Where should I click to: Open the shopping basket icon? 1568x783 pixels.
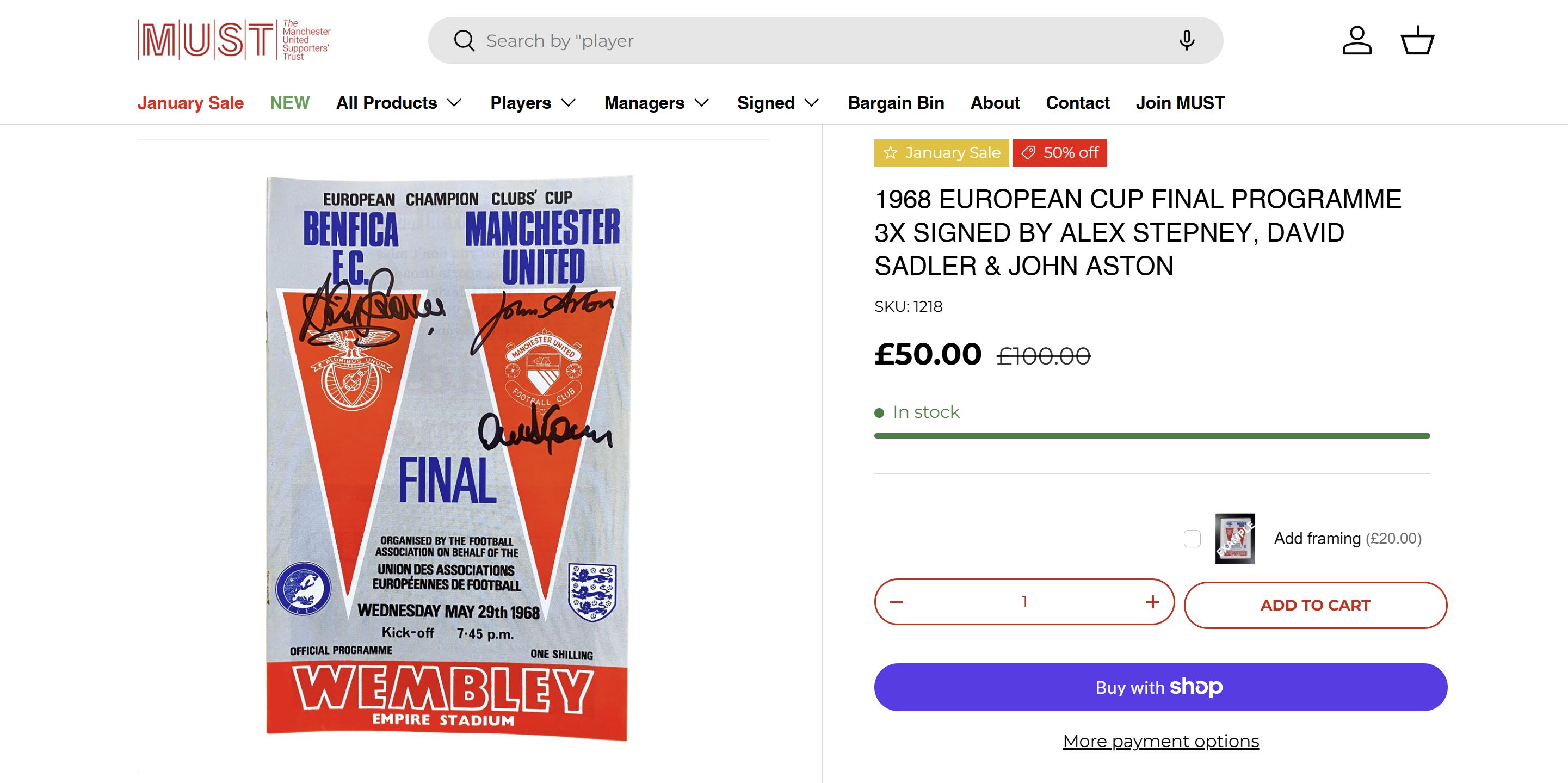[1417, 41]
